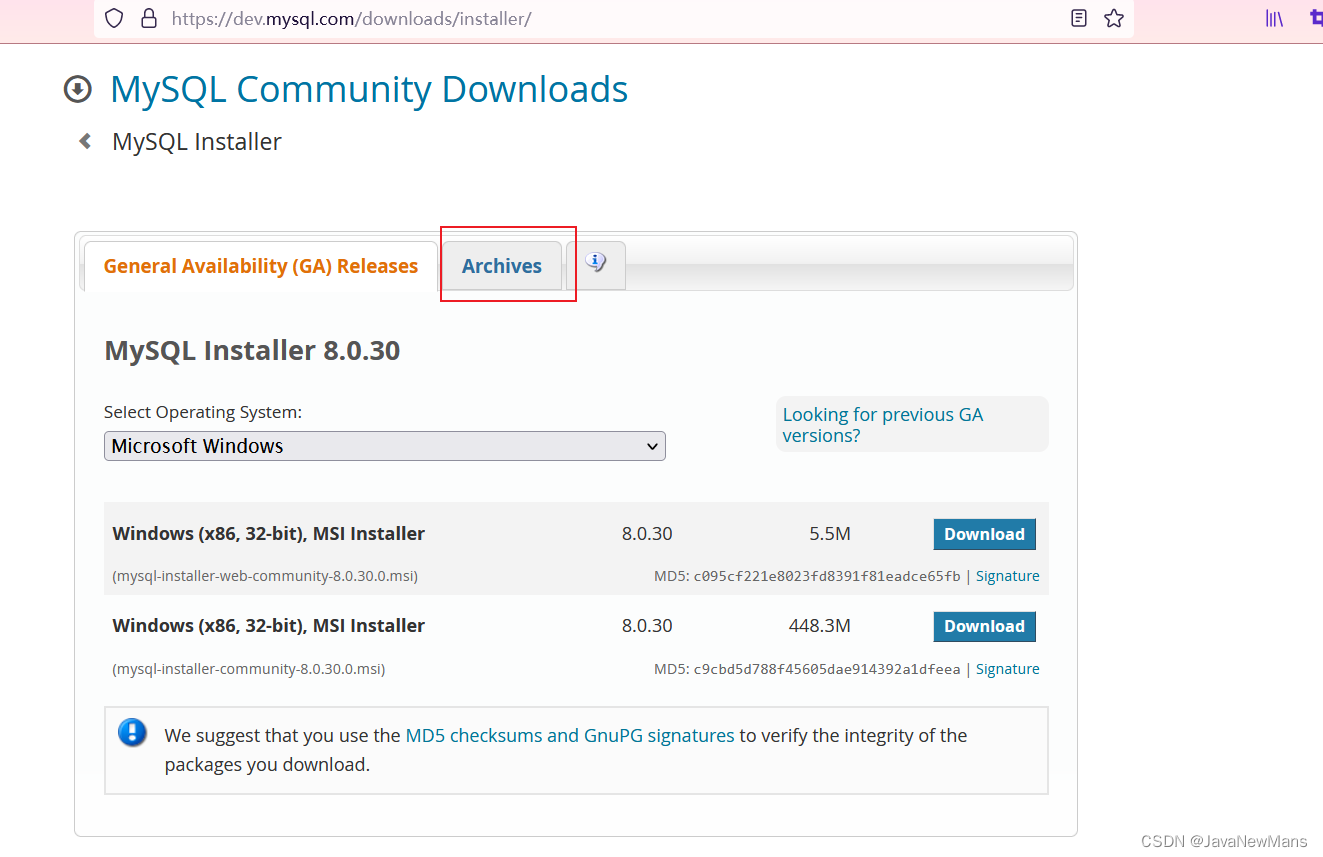Select General Availability (GA) Releases tab
This screenshot has height=857, width=1323.
pyautogui.click(x=261, y=266)
